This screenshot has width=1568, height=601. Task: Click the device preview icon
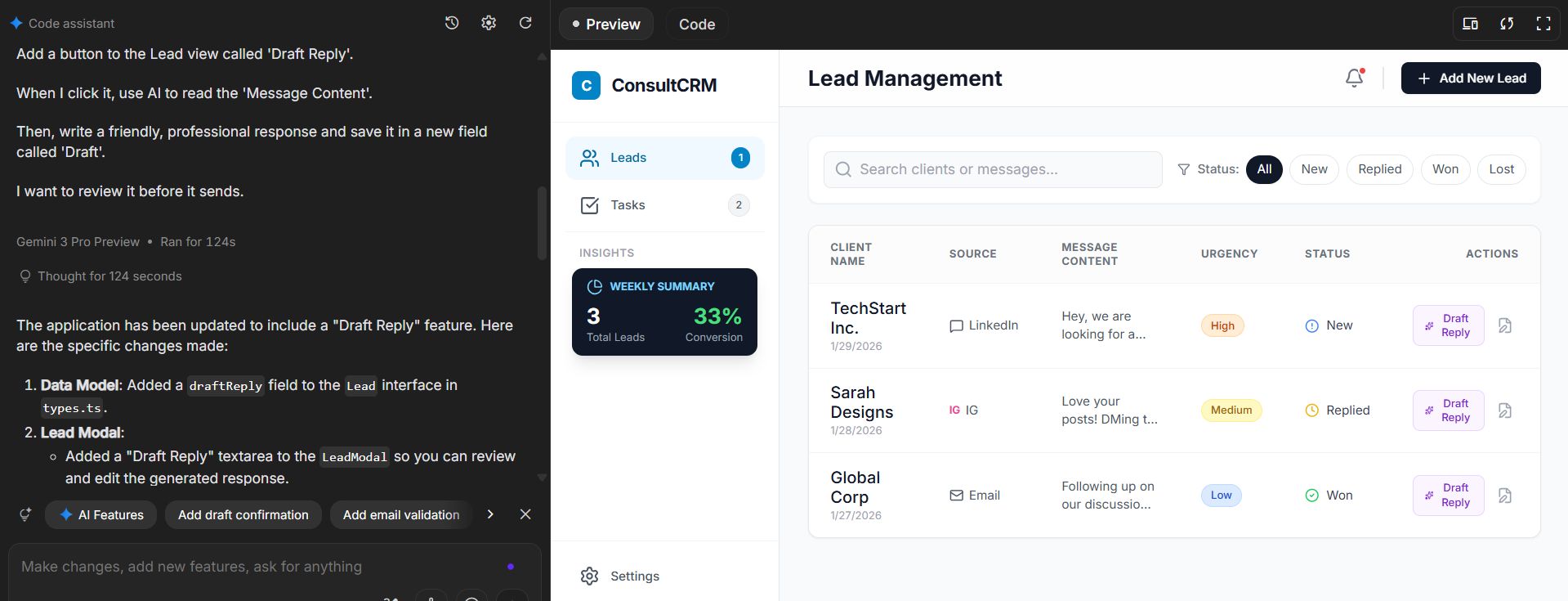[x=1470, y=24]
